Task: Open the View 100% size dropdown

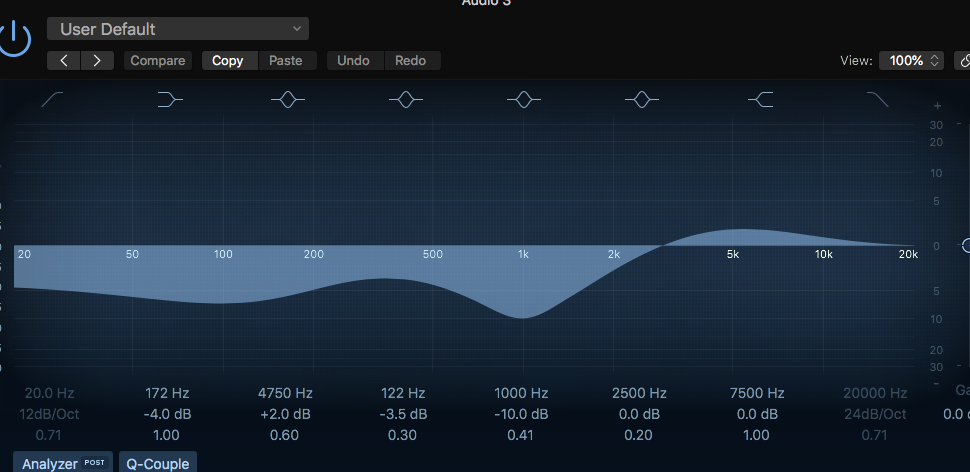Action: (910, 61)
